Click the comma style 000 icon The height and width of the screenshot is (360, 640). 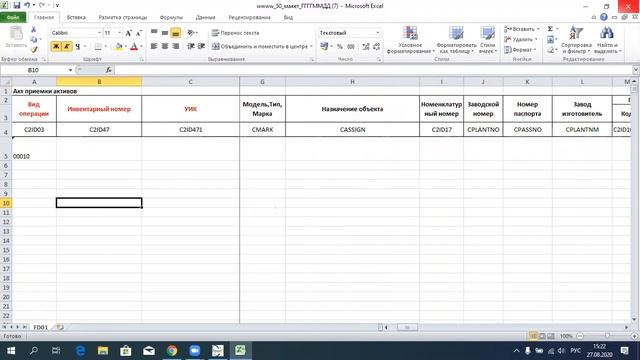[x=351, y=47]
